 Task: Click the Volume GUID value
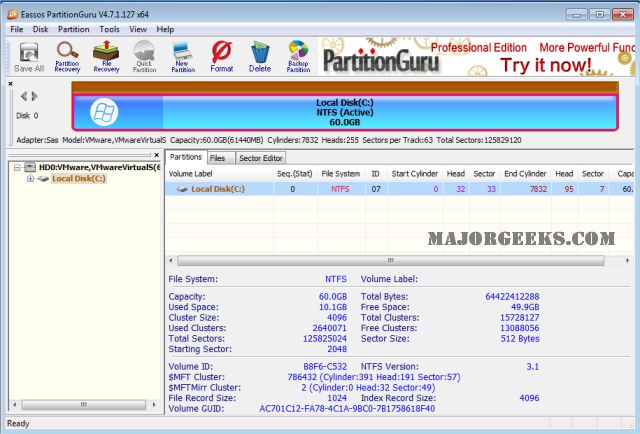tap(347, 409)
